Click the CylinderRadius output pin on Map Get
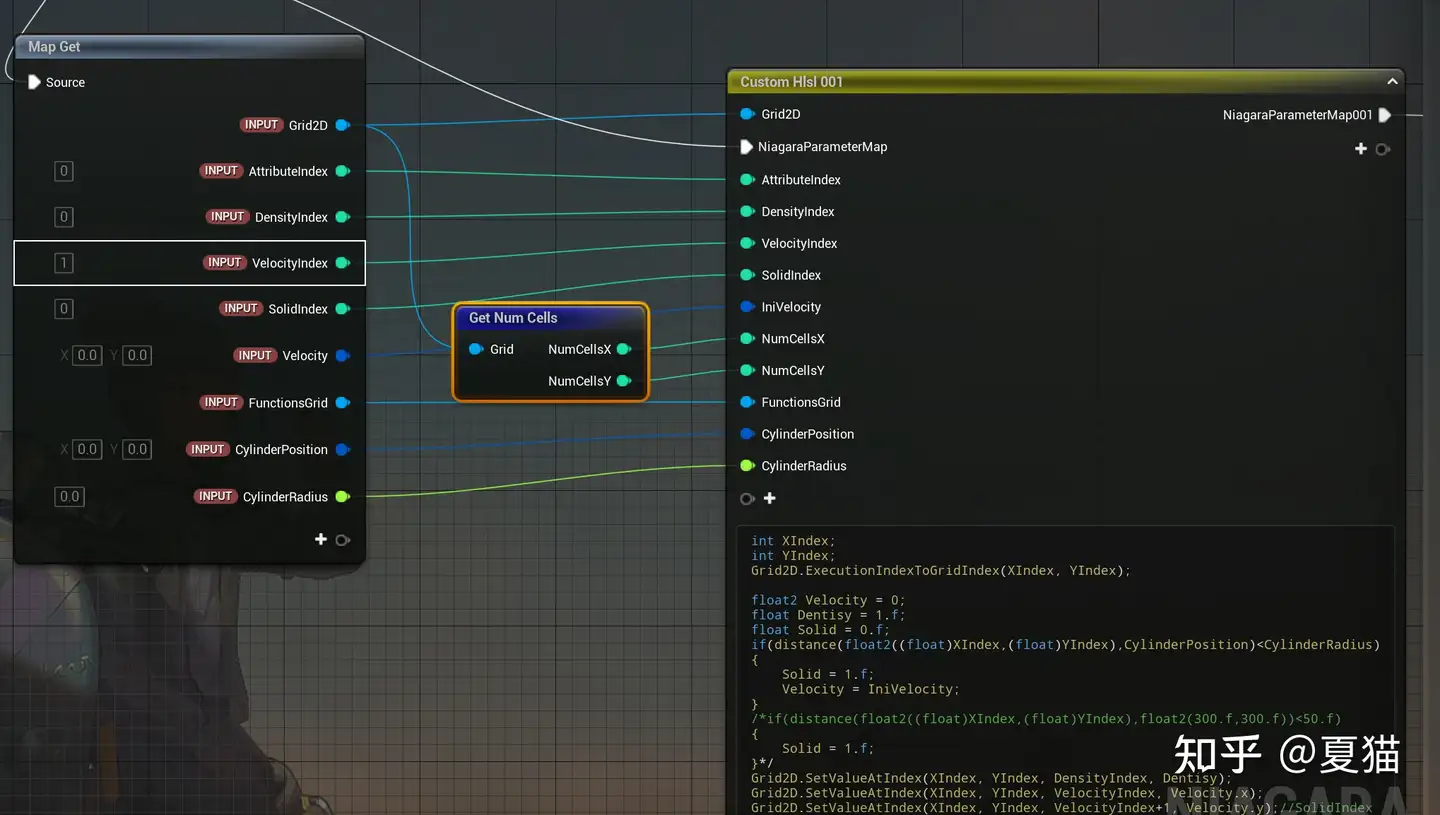The image size is (1440, 815). pos(342,497)
